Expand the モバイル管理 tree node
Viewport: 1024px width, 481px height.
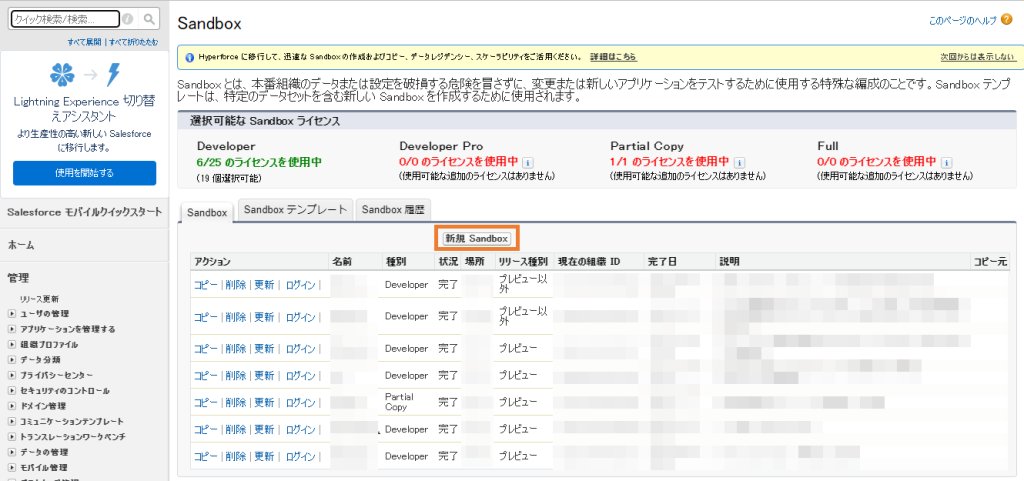point(12,468)
